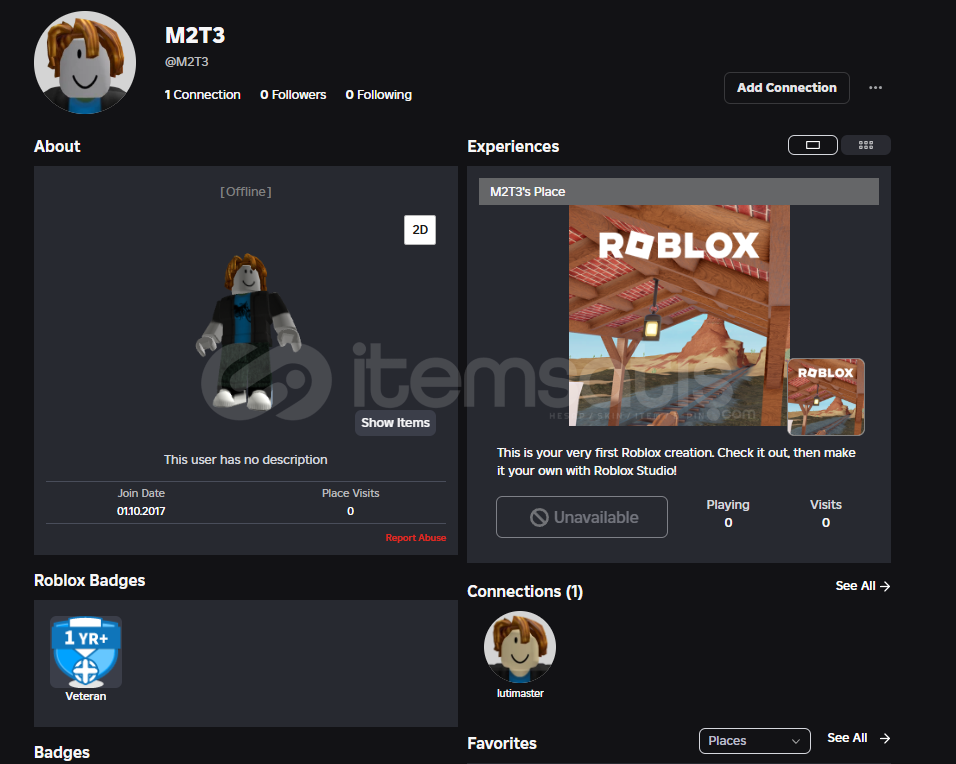Click the Connections (1) heading
The height and width of the screenshot is (764, 956).
pyautogui.click(x=525, y=591)
